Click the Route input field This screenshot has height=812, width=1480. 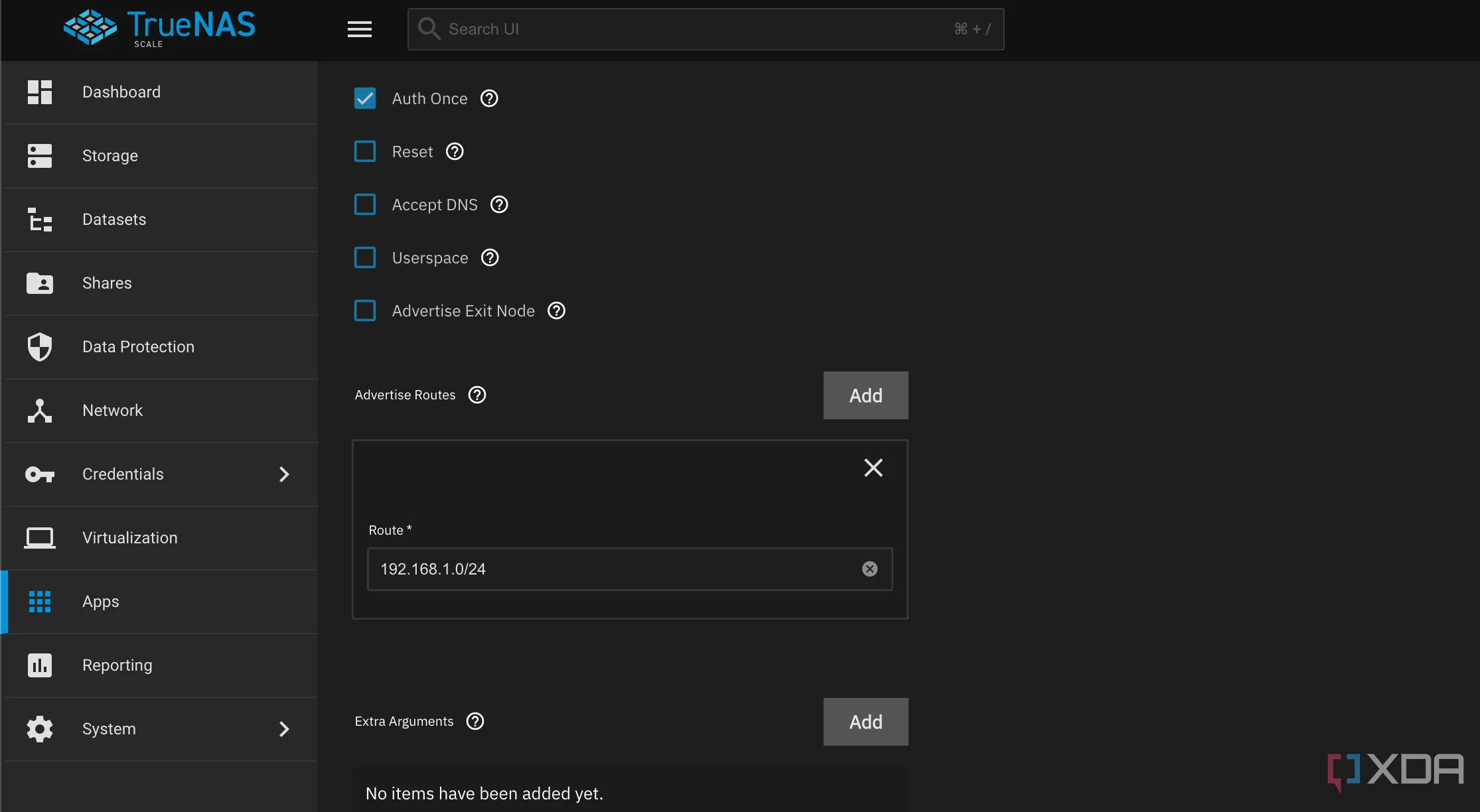(x=629, y=569)
